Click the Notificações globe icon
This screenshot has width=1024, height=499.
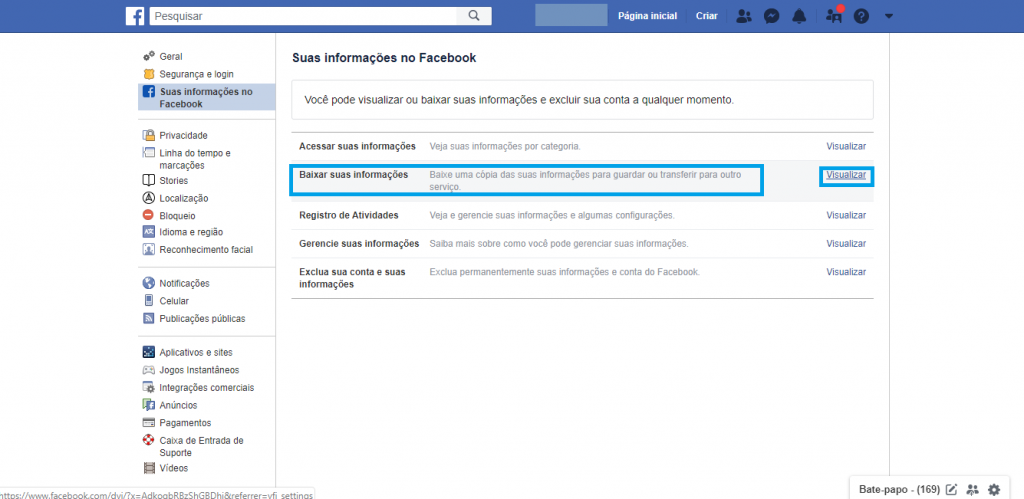tap(149, 283)
